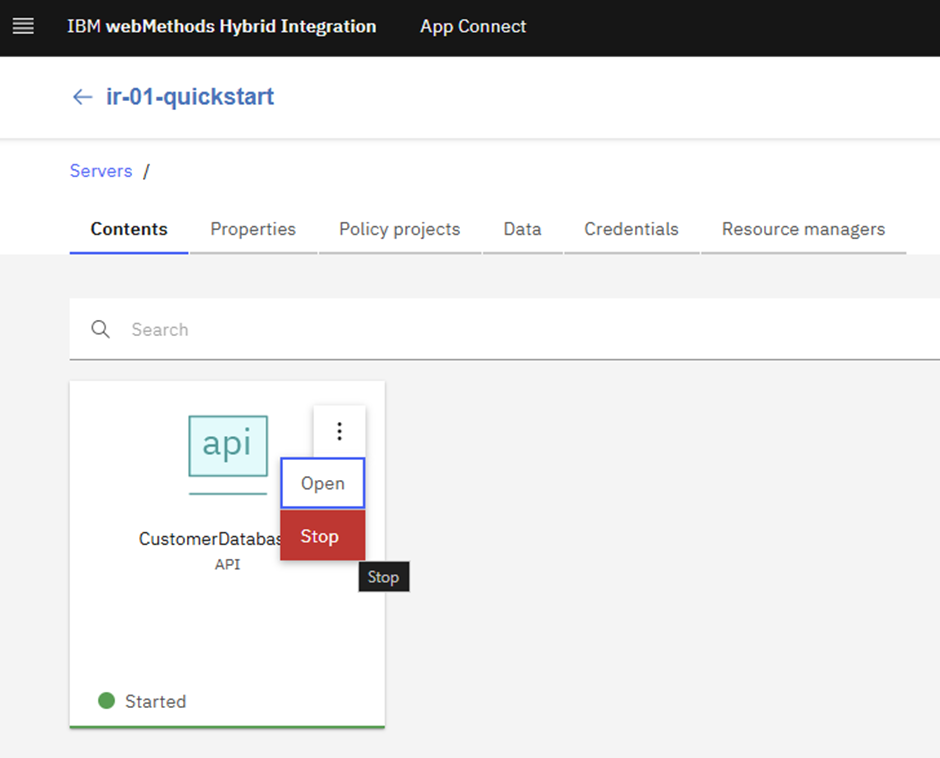Open the three-dot overflow menu on the CustomerDatabase card
The image size is (940, 758).
tap(339, 431)
